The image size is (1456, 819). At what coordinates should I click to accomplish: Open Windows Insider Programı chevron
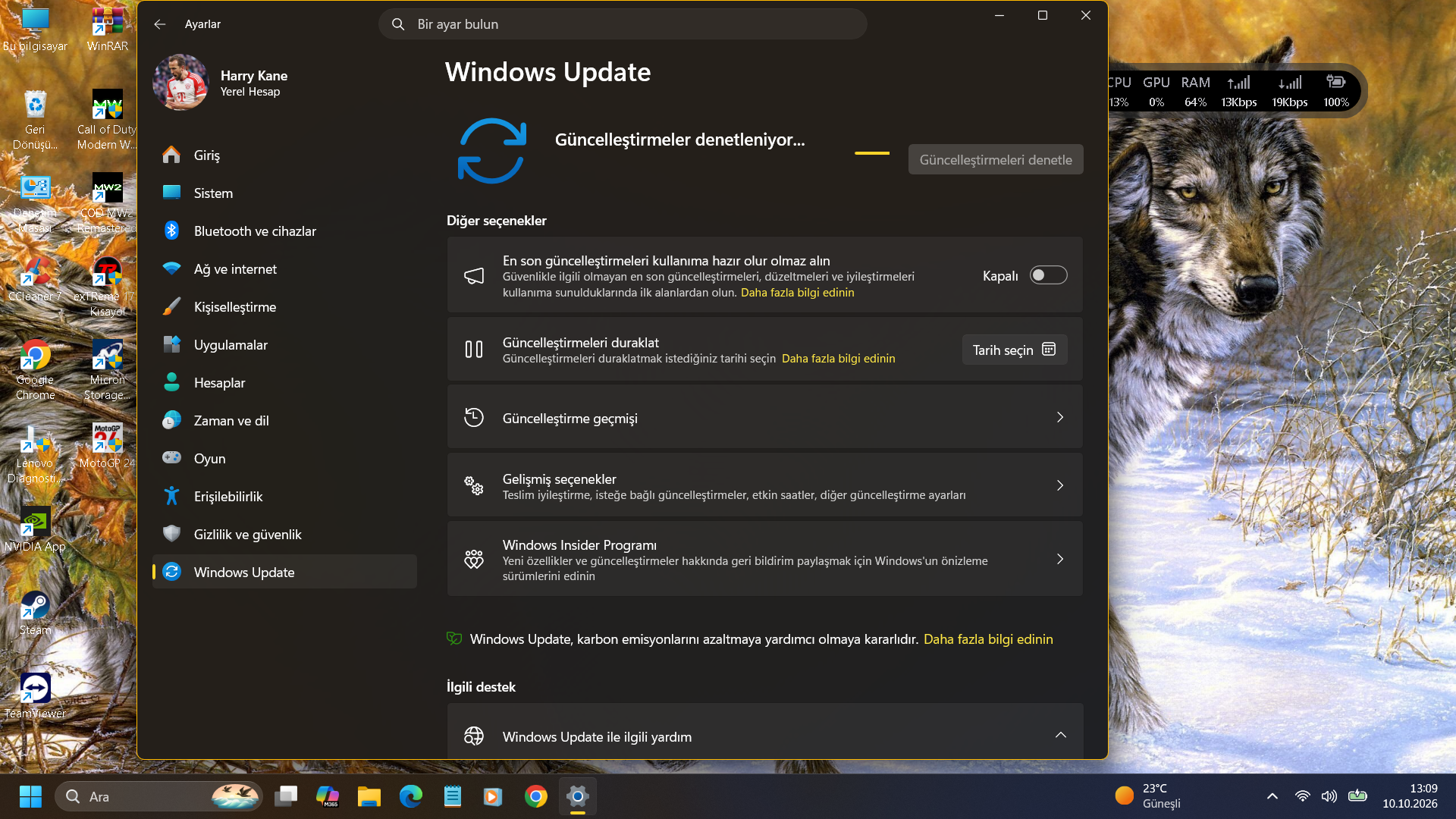coord(1060,559)
